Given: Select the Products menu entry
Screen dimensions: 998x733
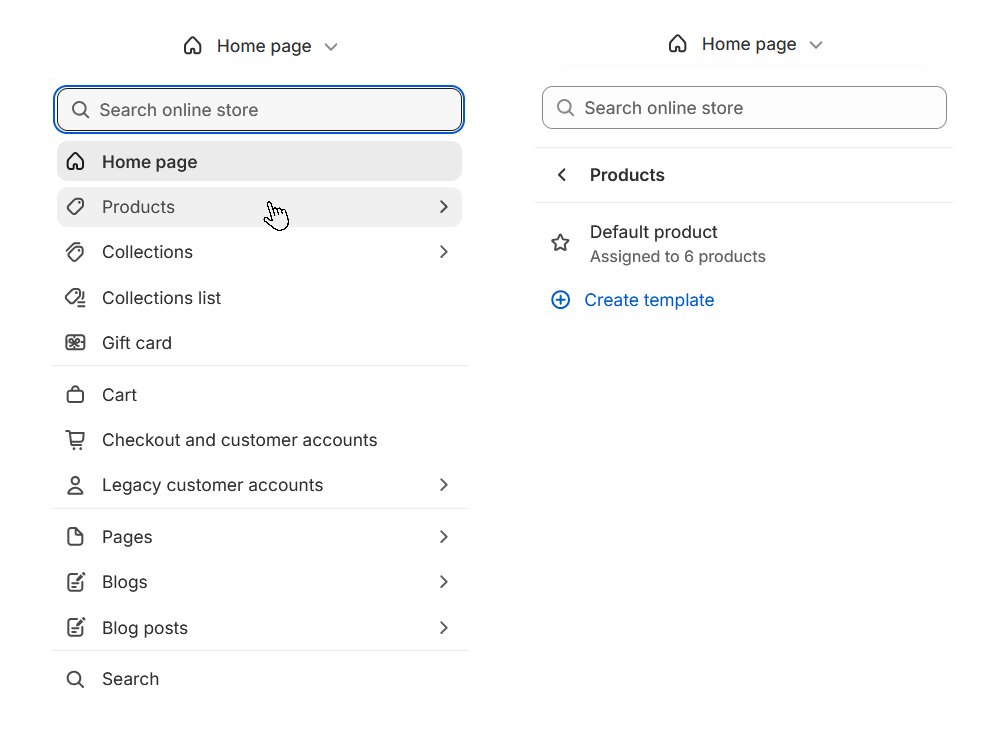Looking at the screenshot, I should (x=140, y=207).
